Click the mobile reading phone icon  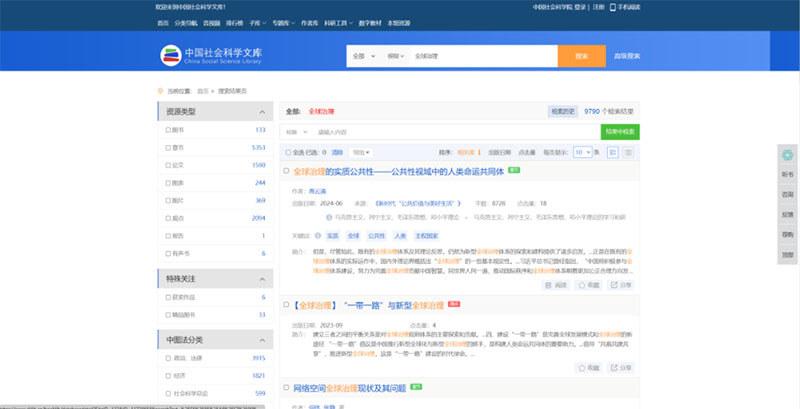click(611, 7)
